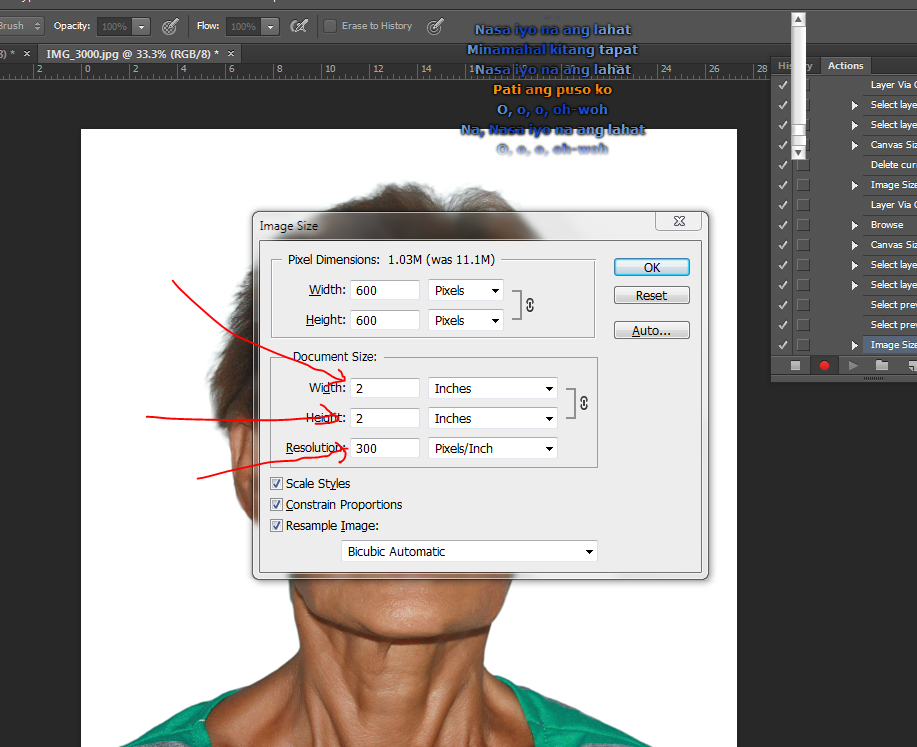The width and height of the screenshot is (917, 747).
Task: Click OK in Image Size dialog
Action: coord(651,267)
